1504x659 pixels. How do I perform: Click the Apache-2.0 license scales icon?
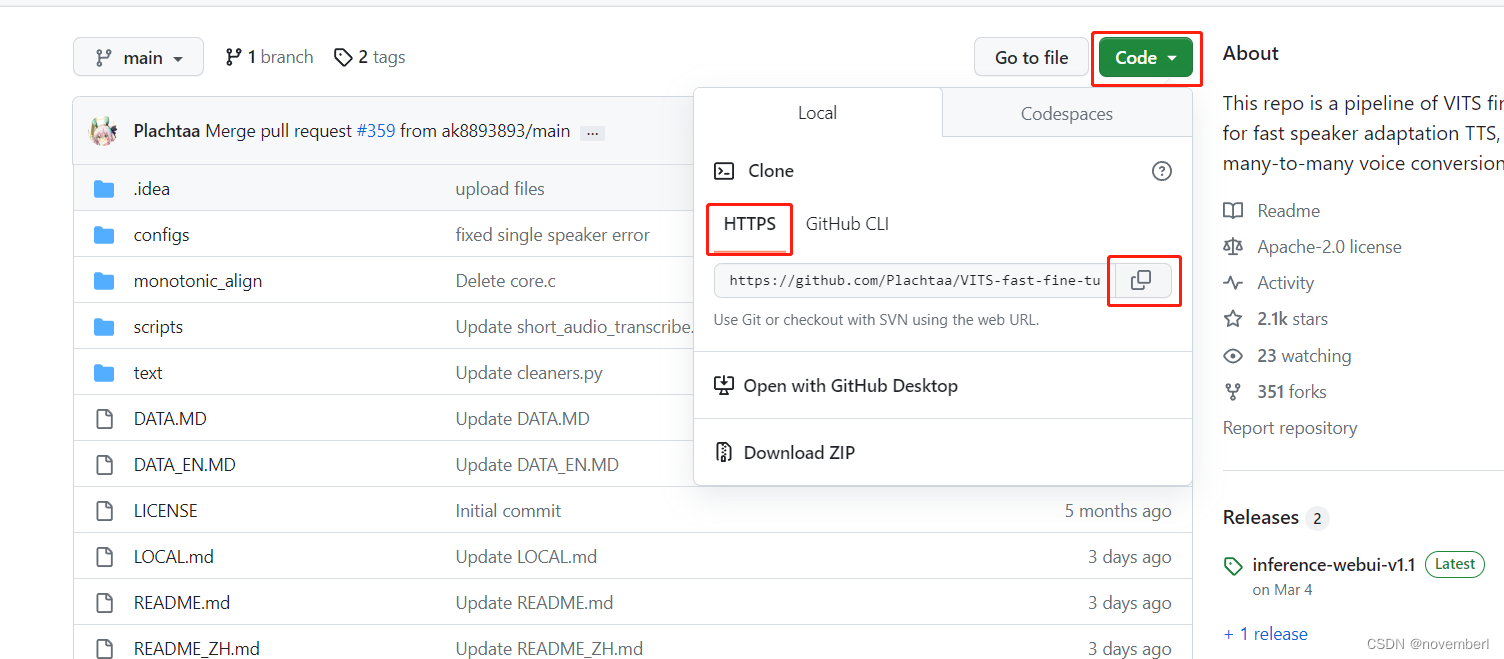click(x=1234, y=246)
